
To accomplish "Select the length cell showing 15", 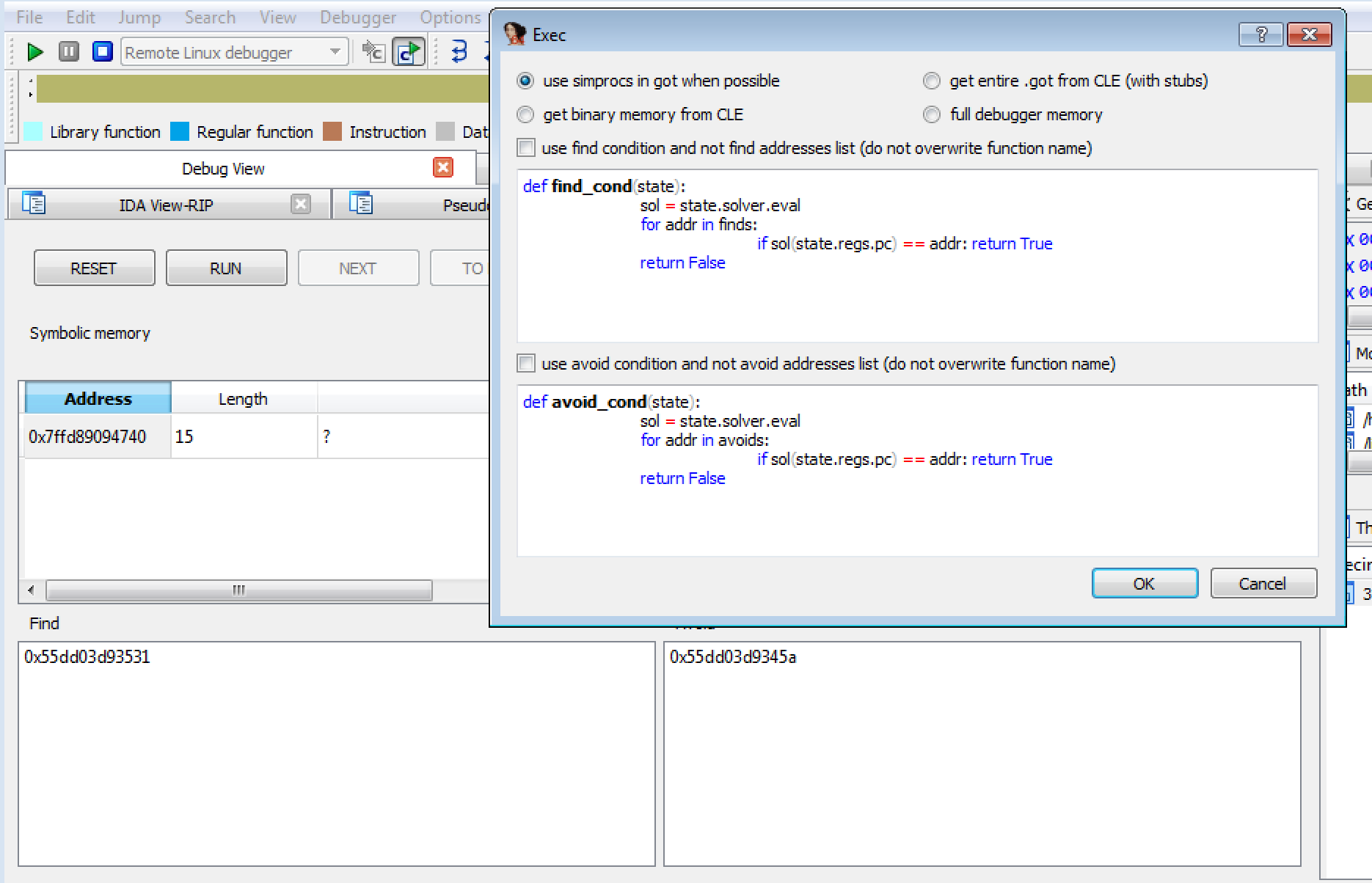I will coord(244,437).
